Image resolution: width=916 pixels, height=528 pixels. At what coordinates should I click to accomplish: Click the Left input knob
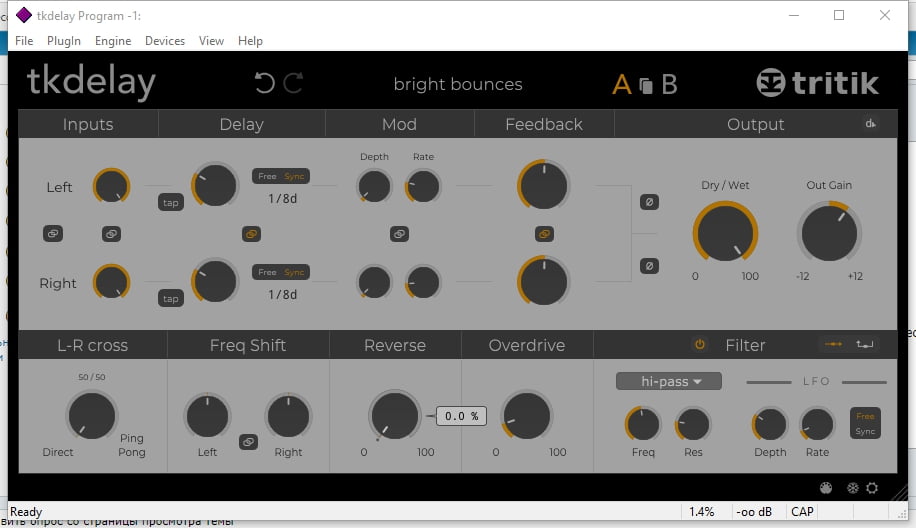(x=111, y=186)
